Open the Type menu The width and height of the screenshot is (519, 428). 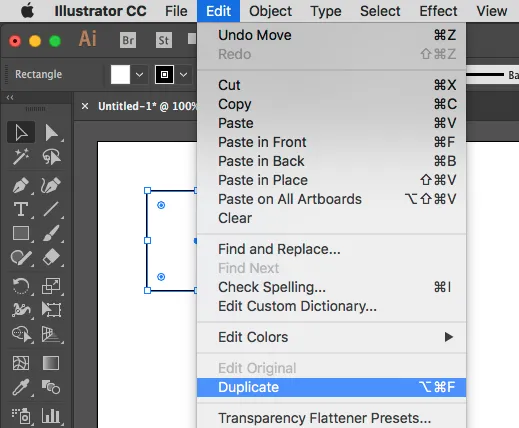(x=326, y=11)
